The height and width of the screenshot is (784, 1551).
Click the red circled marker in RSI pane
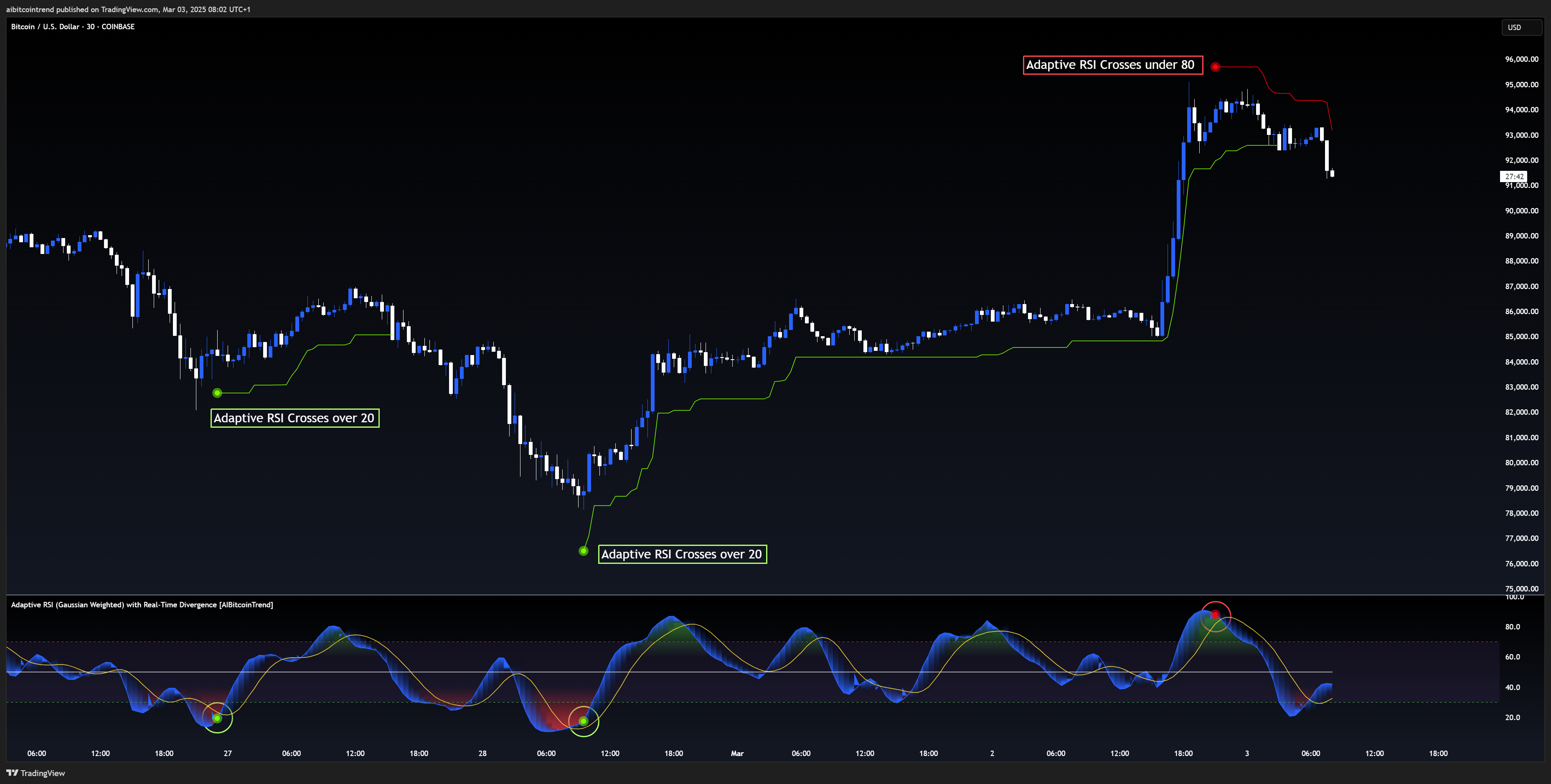(x=1216, y=615)
